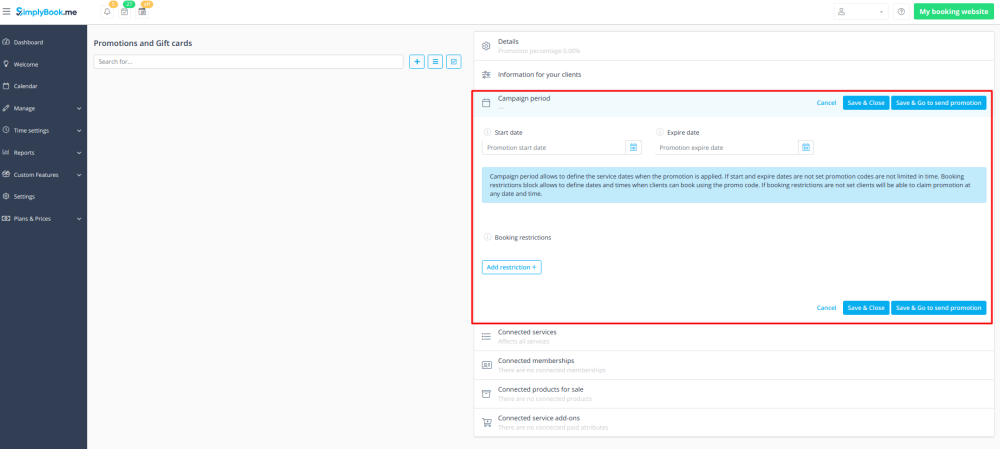1000x449 pixels.
Task: Click the Promotion start date field
Action: click(x=552, y=147)
